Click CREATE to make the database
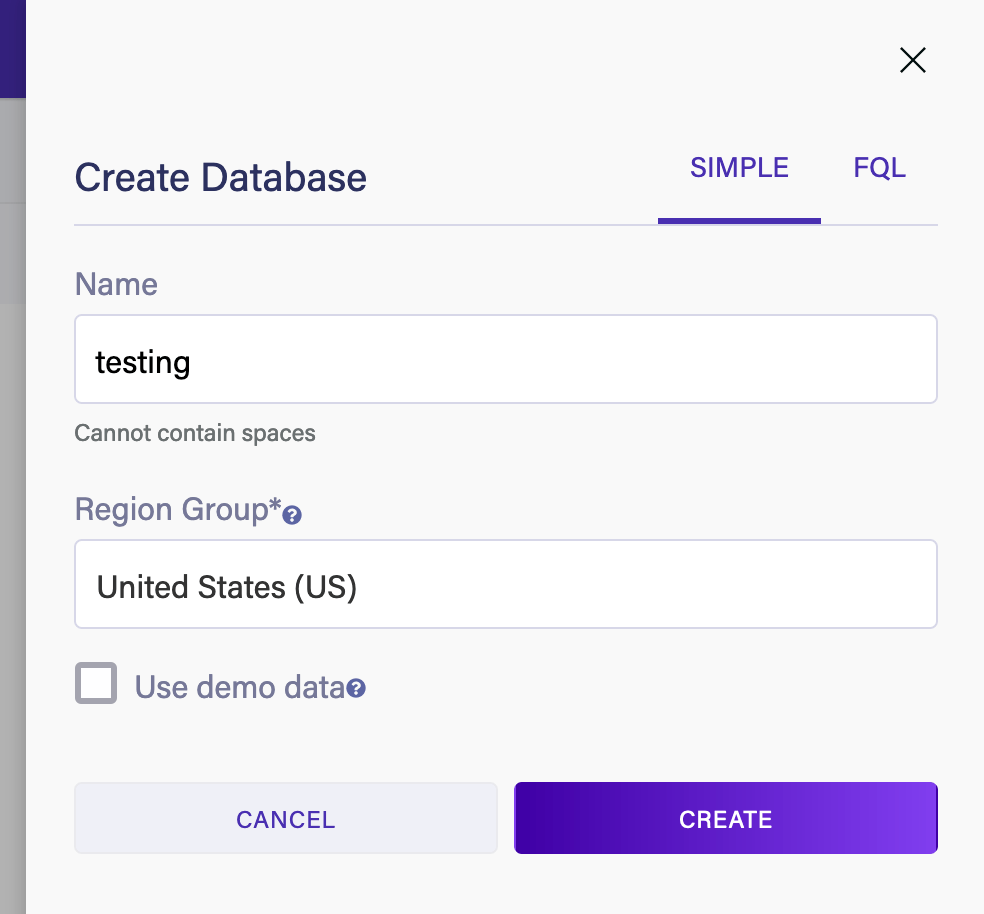The width and height of the screenshot is (984, 914). (725, 819)
